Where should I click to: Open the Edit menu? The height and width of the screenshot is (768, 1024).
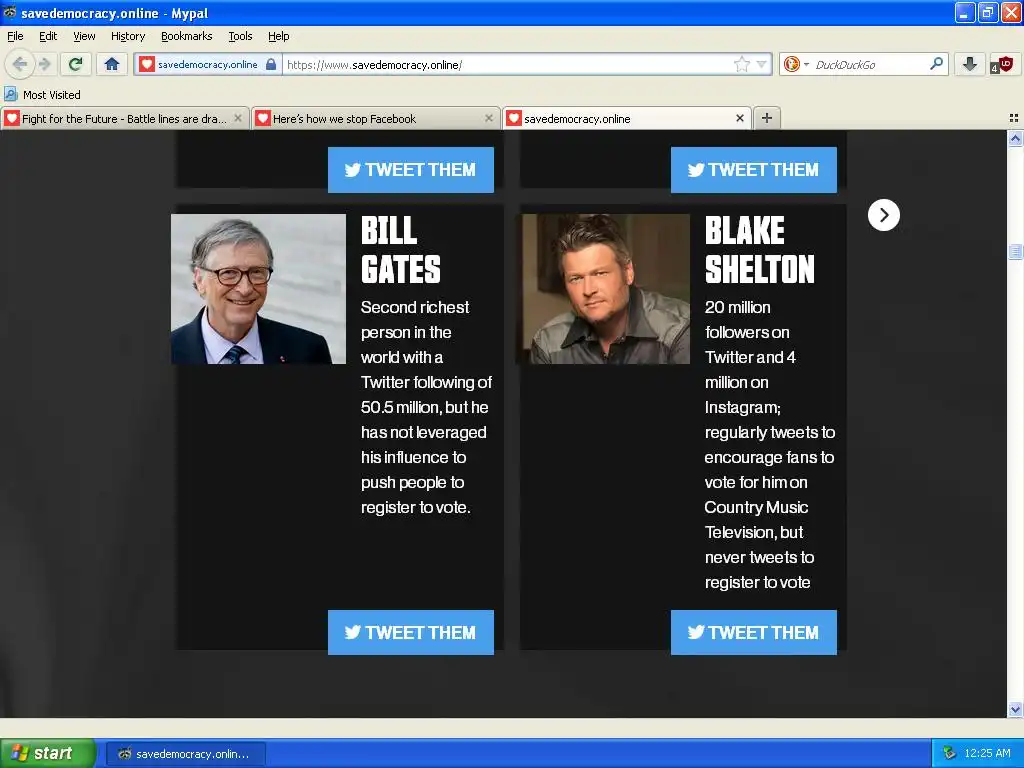pos(48,36)
